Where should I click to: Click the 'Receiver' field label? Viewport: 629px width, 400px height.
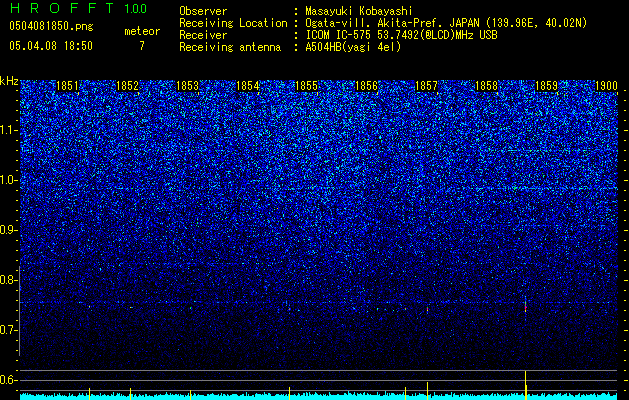[203, 35]
